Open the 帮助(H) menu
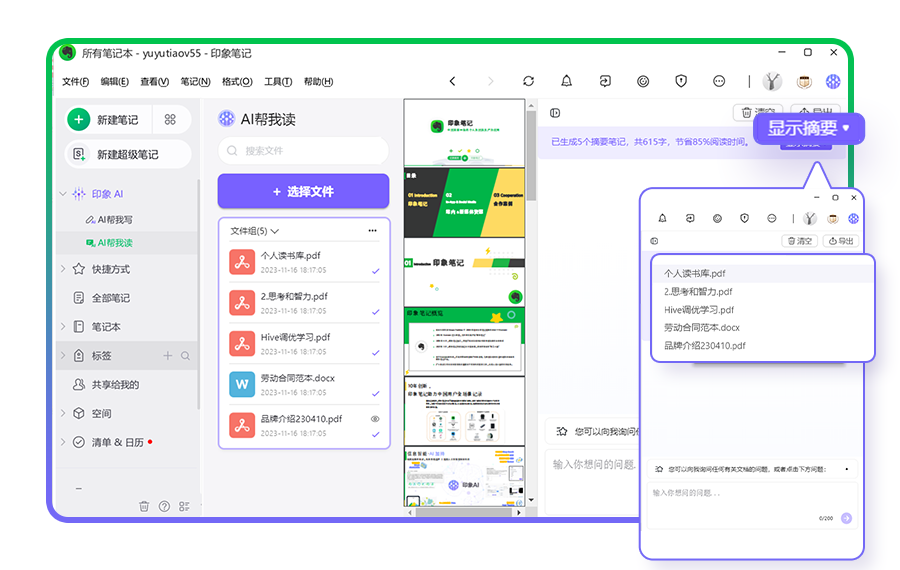This screenshot has width=900, height=570. pyautogui.click(x=318, y=82)
